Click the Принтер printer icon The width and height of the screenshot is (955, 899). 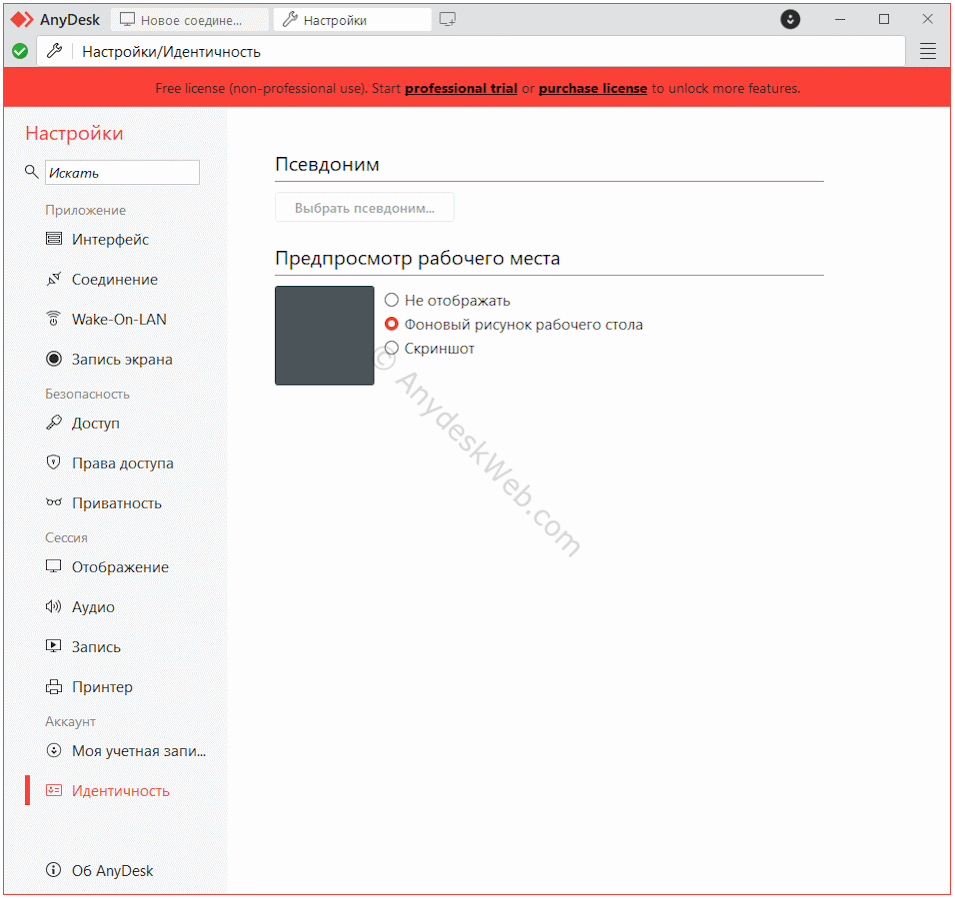pyautogui.click(x=54, y=686)
